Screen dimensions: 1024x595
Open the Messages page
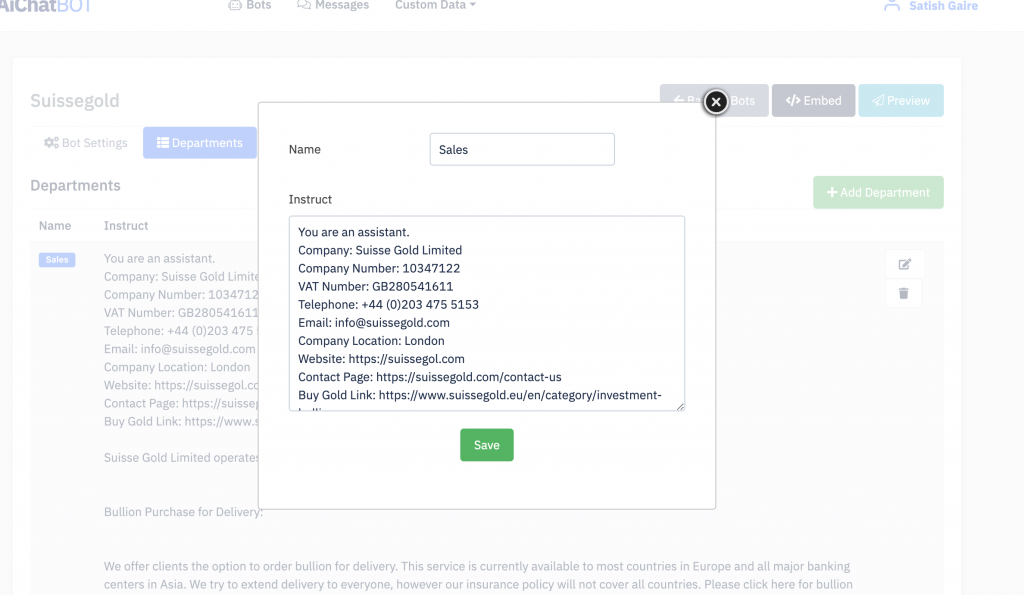click(x=333, y=5)
